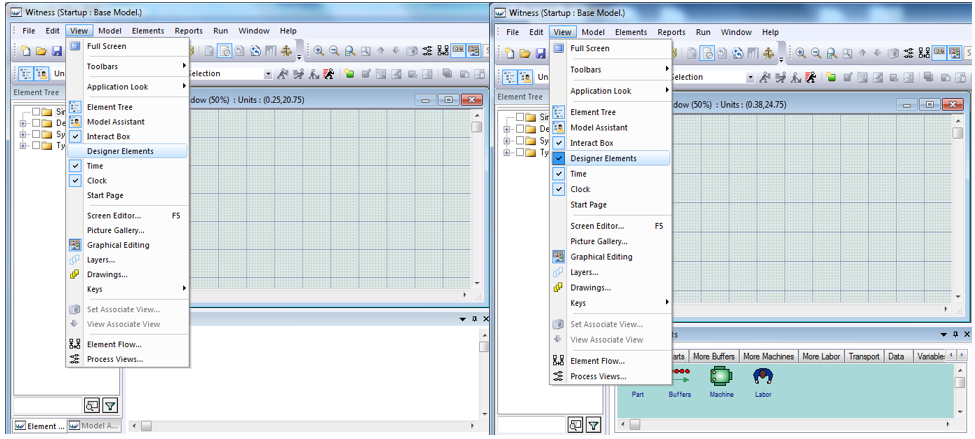Open Screen Editor from the left View menu
Viewport: 975px width, 439px height.
tap(114, 215)
